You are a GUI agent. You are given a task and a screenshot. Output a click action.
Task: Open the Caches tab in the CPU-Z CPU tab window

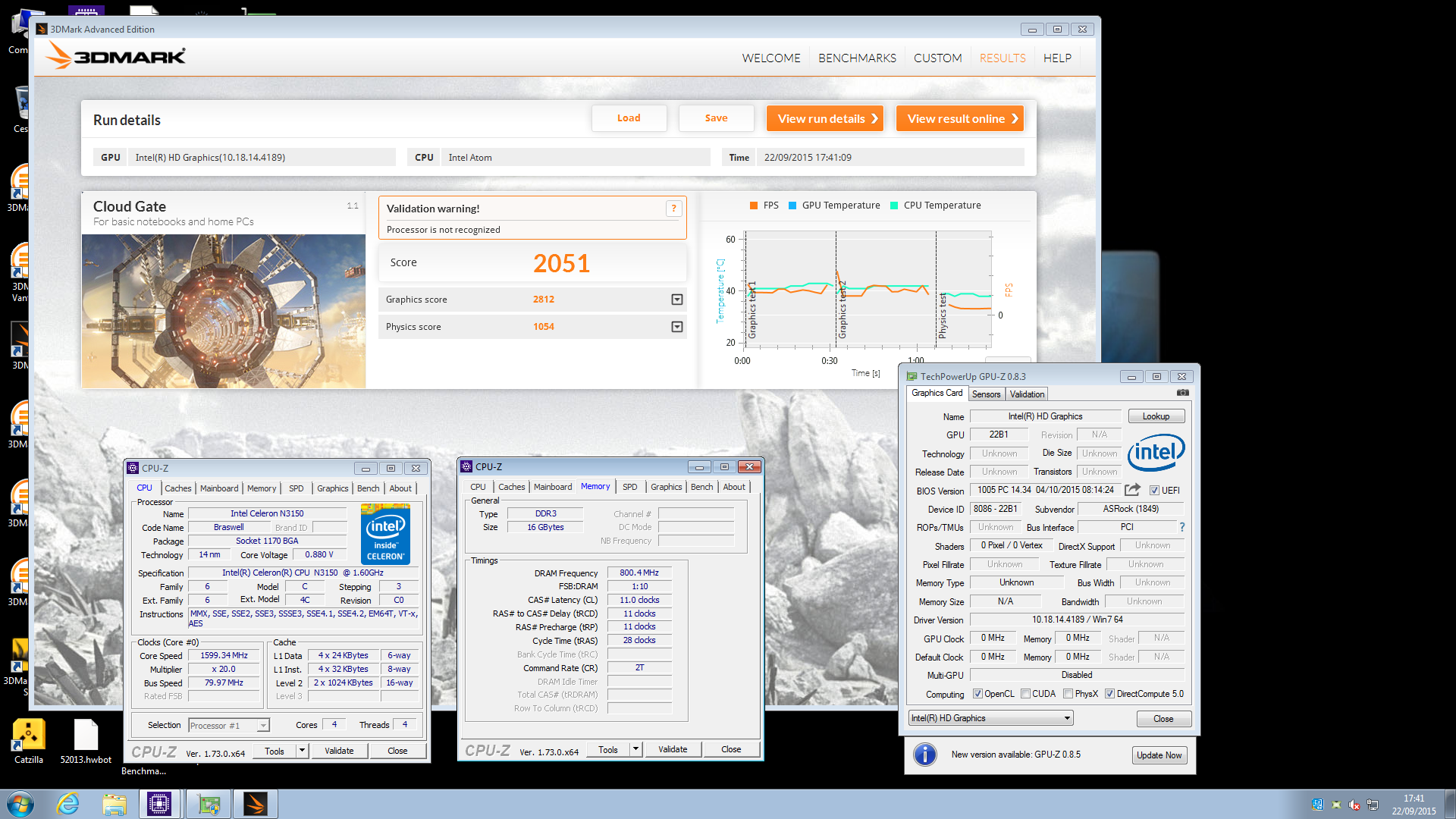click(x=178, y=488)
